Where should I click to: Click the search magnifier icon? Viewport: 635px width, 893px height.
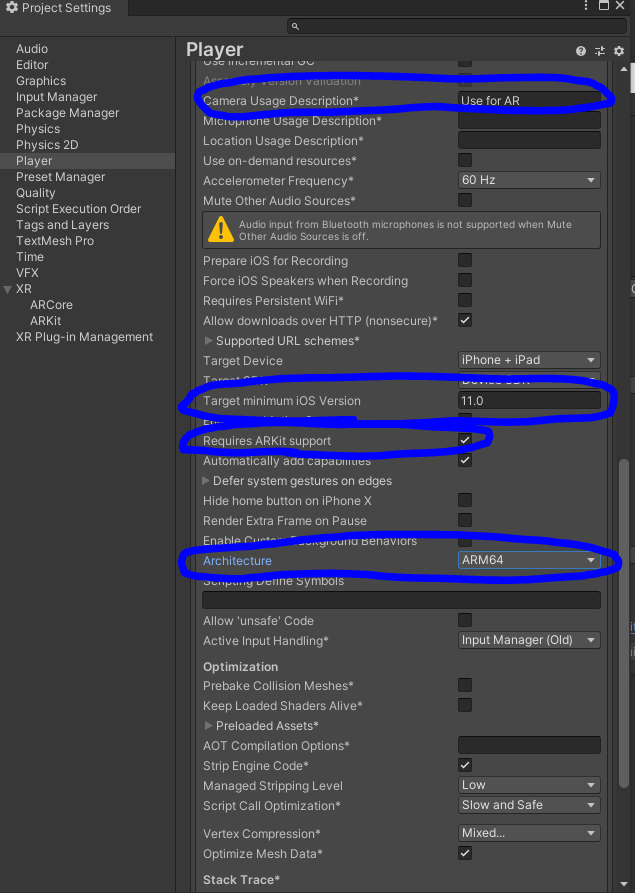tap(295, 26)
